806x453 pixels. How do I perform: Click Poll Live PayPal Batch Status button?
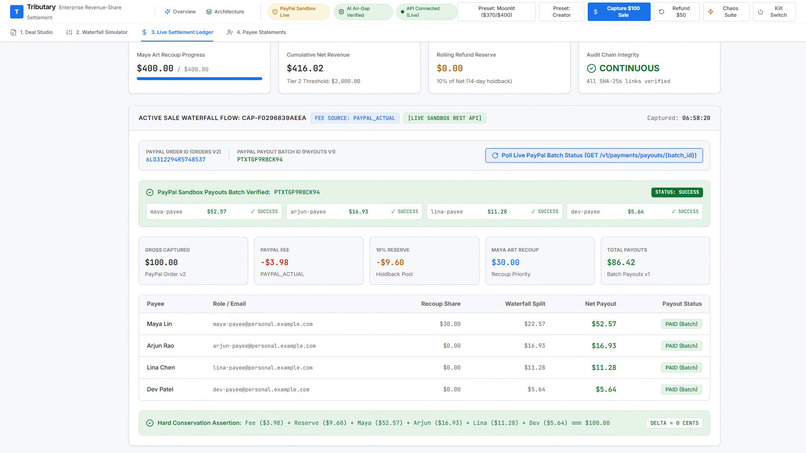click(594, 155)
